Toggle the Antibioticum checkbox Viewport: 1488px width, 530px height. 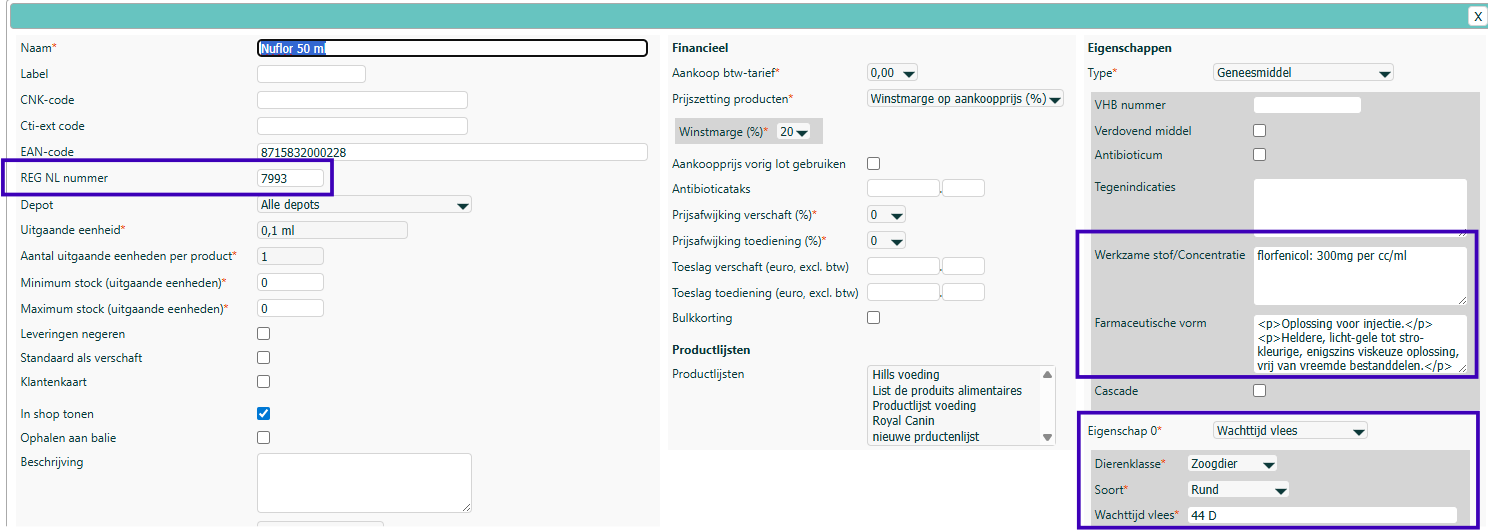click(1260, 154)
